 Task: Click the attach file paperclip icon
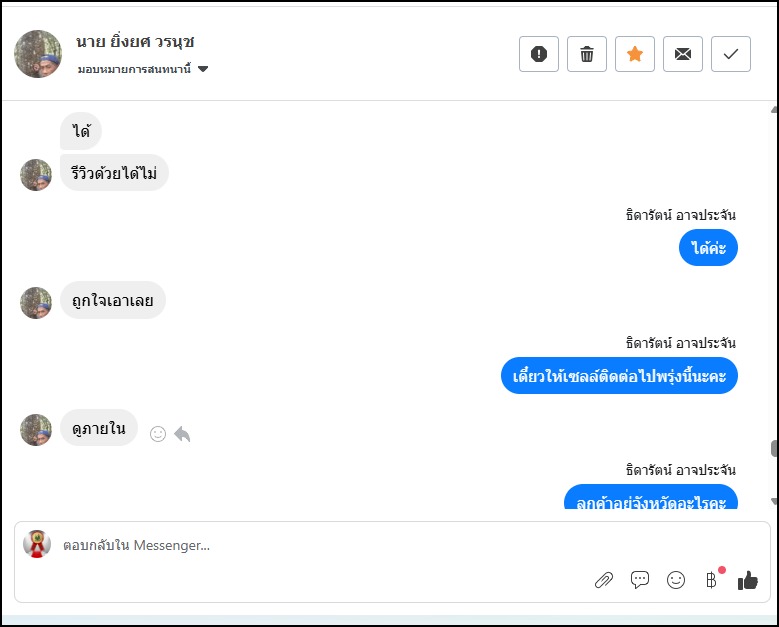click(604, 580)
